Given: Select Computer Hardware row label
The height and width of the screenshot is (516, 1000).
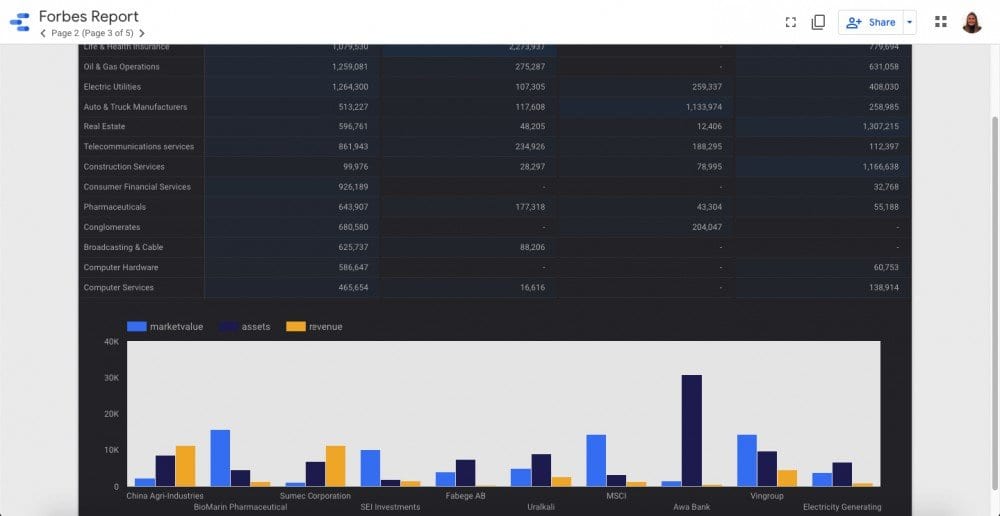Looking at the screenshot, I should (121, 267).
